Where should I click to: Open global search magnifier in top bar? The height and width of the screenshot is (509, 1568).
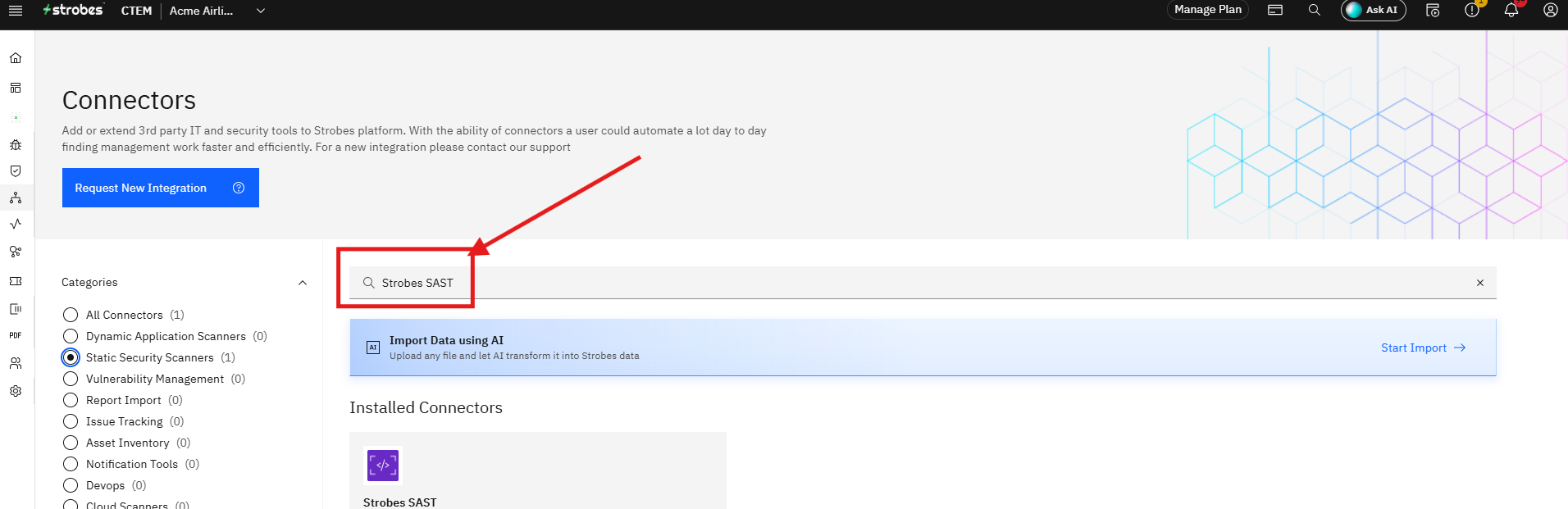point(1315,10)
